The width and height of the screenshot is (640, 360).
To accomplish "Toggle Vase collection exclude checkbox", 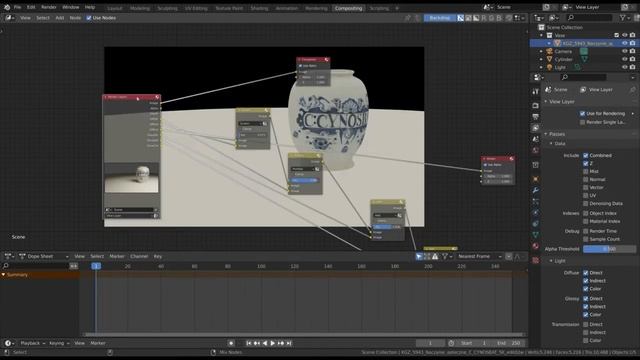I will [x=617, y=36].
